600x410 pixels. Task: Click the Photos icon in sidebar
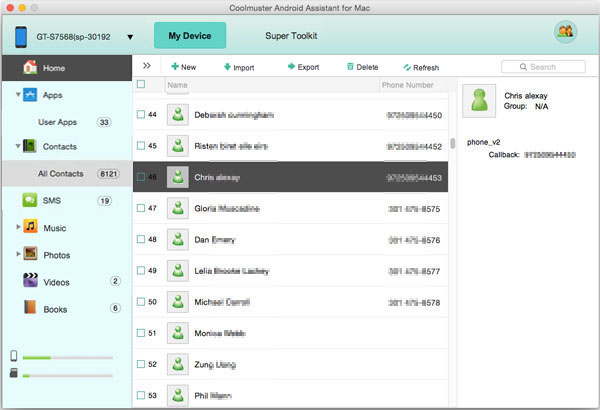[31, 255]
